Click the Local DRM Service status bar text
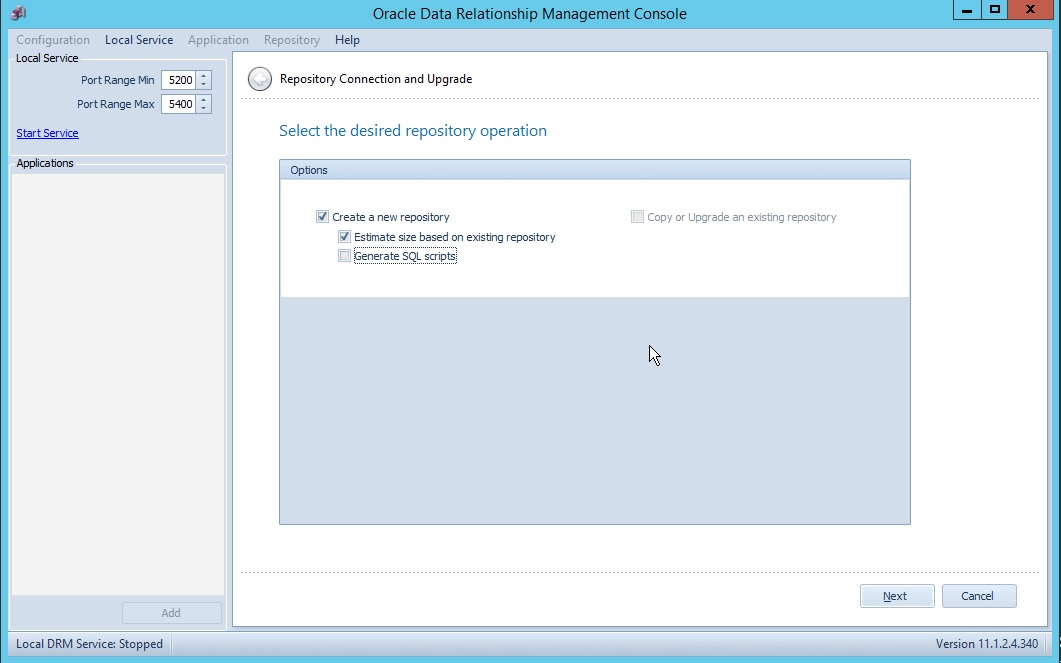Viewport: 1061px width, 663px height. pos(88,644)
